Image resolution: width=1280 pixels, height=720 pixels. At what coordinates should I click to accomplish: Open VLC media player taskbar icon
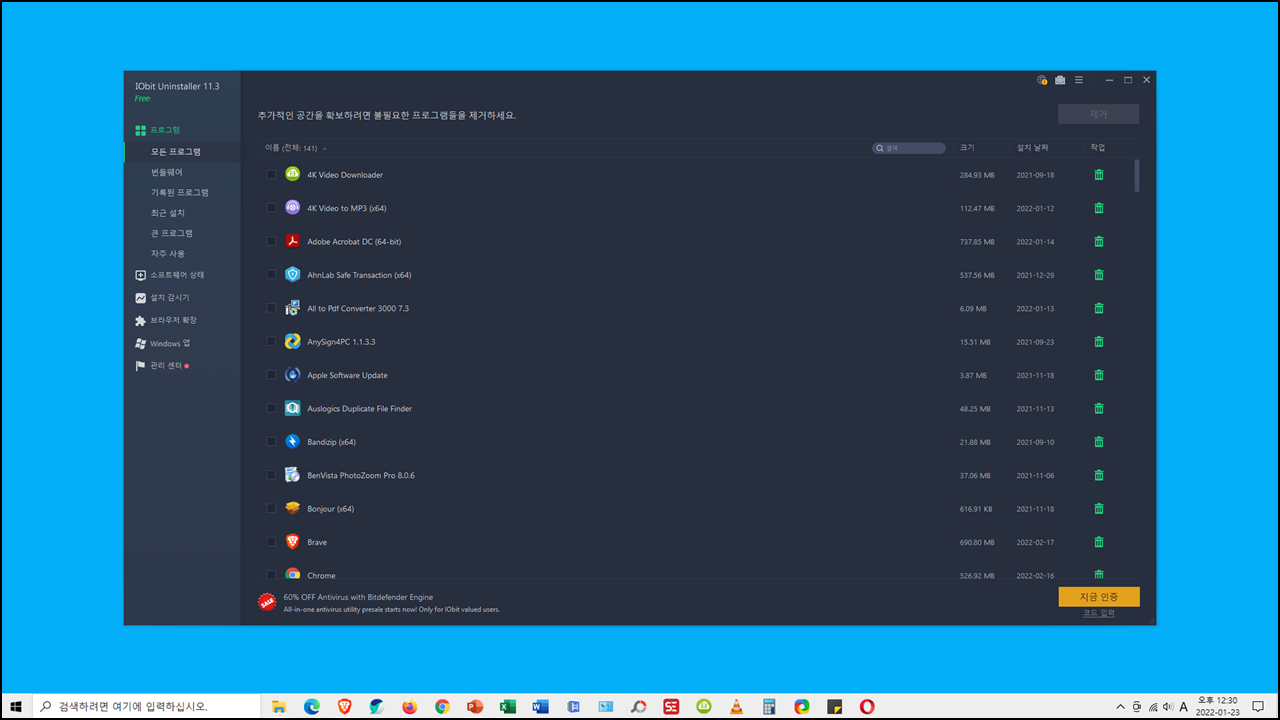click(x=737, y=706)
